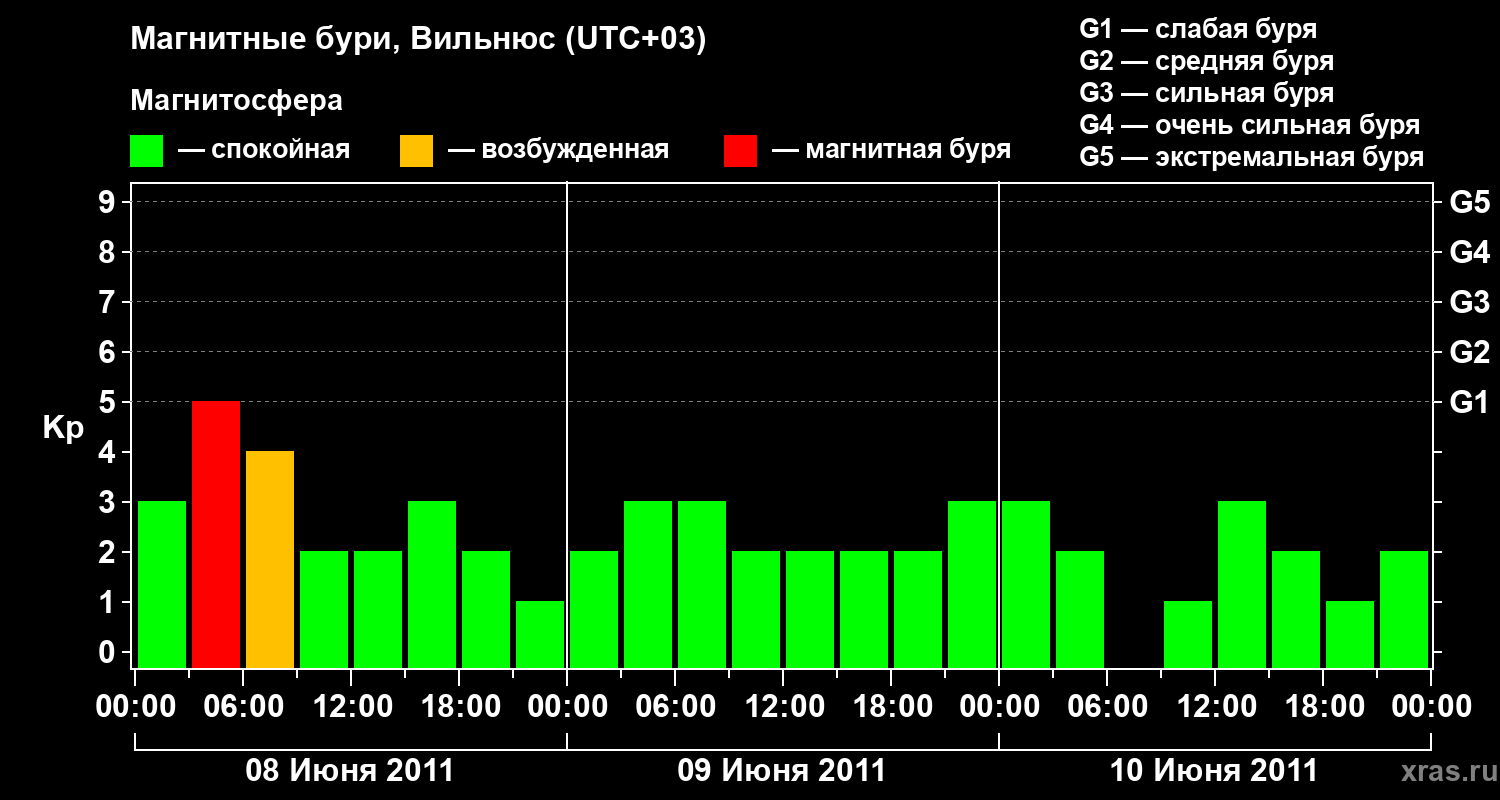Click the date label 10 Июня 2011
This screenshot has height=800, width=1500.
tap(1214, 771)
